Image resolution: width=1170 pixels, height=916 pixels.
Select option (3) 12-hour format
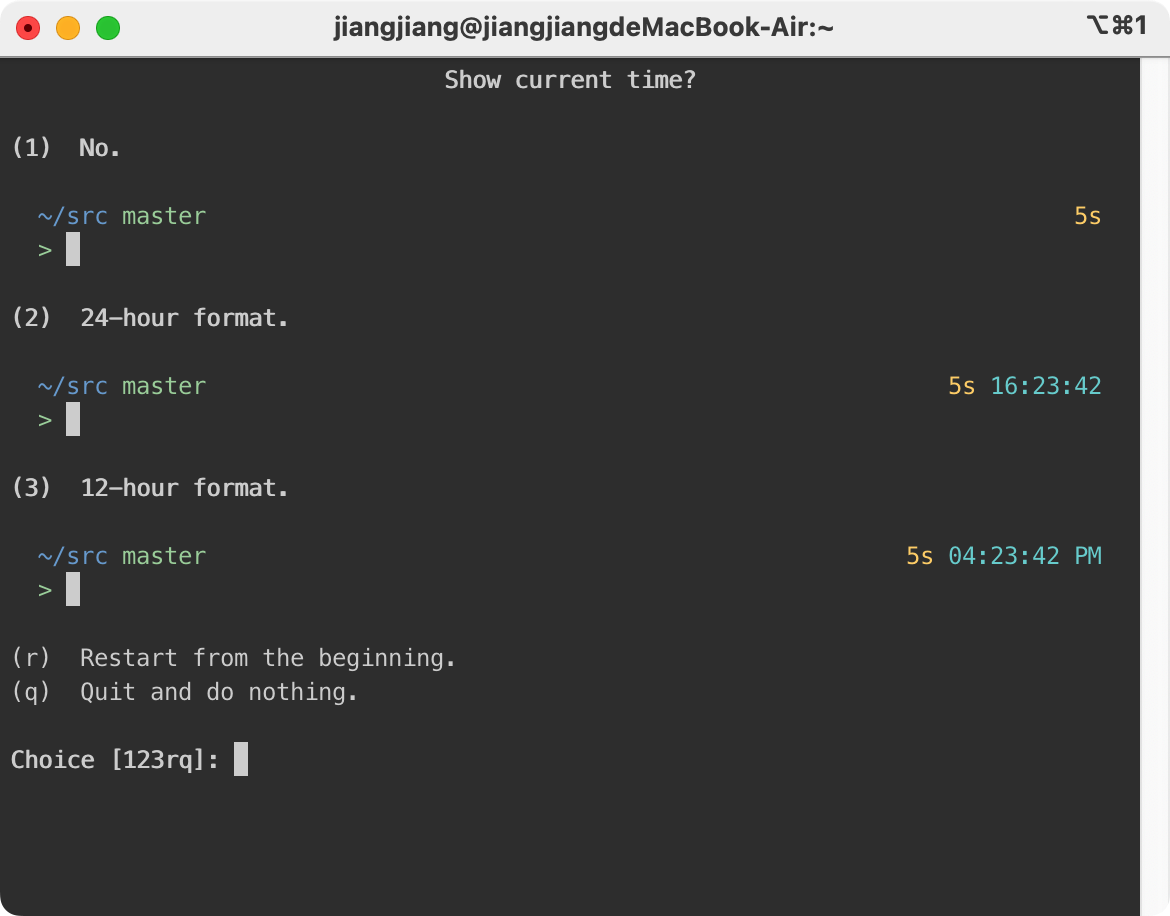(x=150, y=488)
